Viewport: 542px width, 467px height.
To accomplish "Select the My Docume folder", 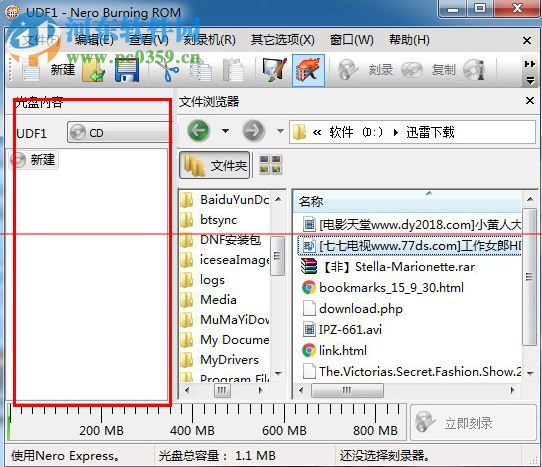I will 225,340.
